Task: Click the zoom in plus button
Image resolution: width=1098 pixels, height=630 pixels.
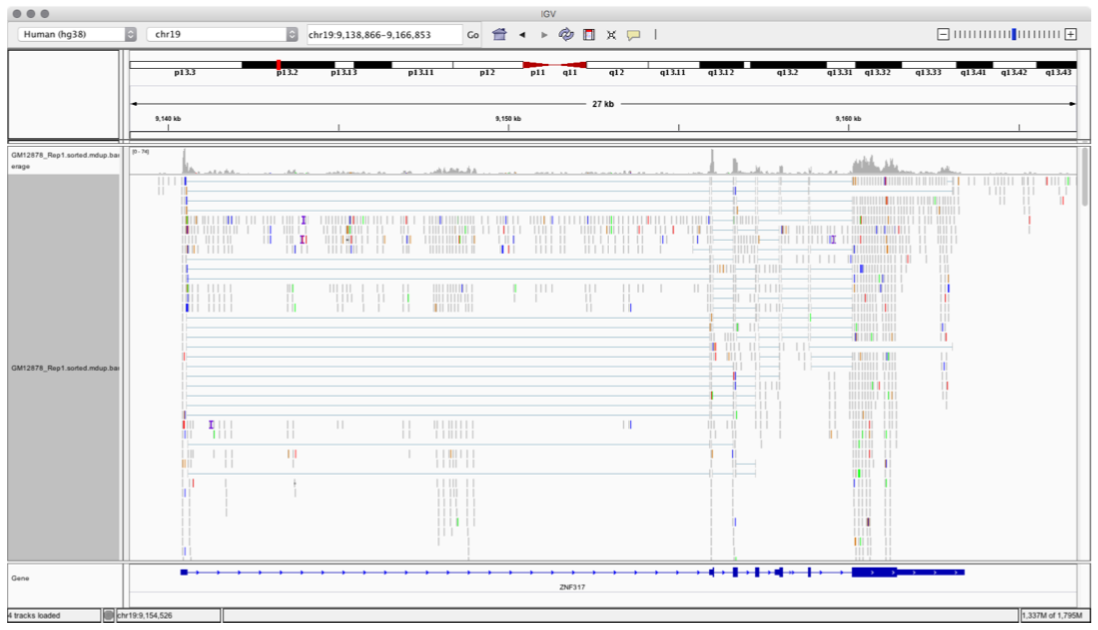Action: coord(1071,34)
